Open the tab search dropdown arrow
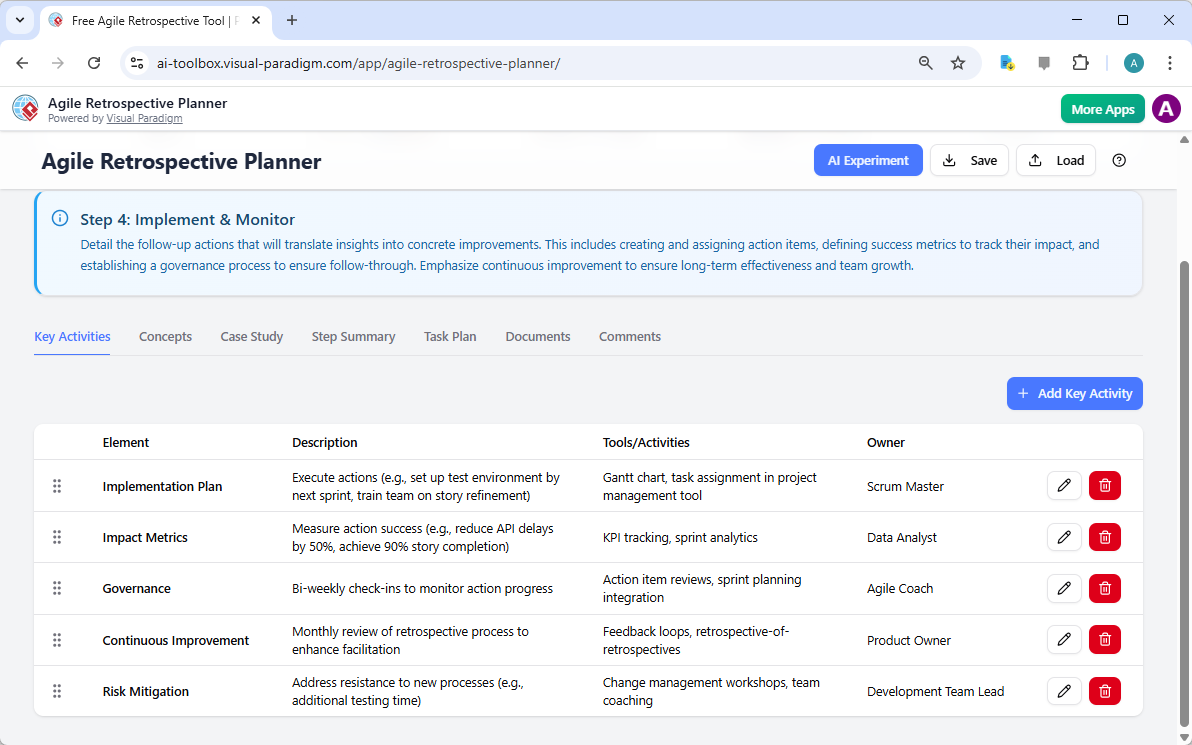 pos(19,20)
